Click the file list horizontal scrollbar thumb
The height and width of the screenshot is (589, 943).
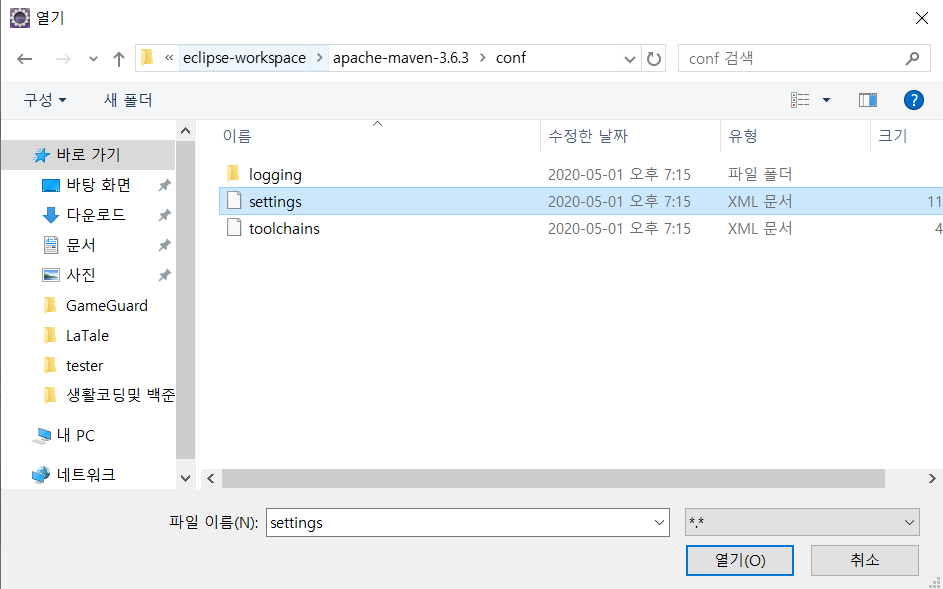553,478
